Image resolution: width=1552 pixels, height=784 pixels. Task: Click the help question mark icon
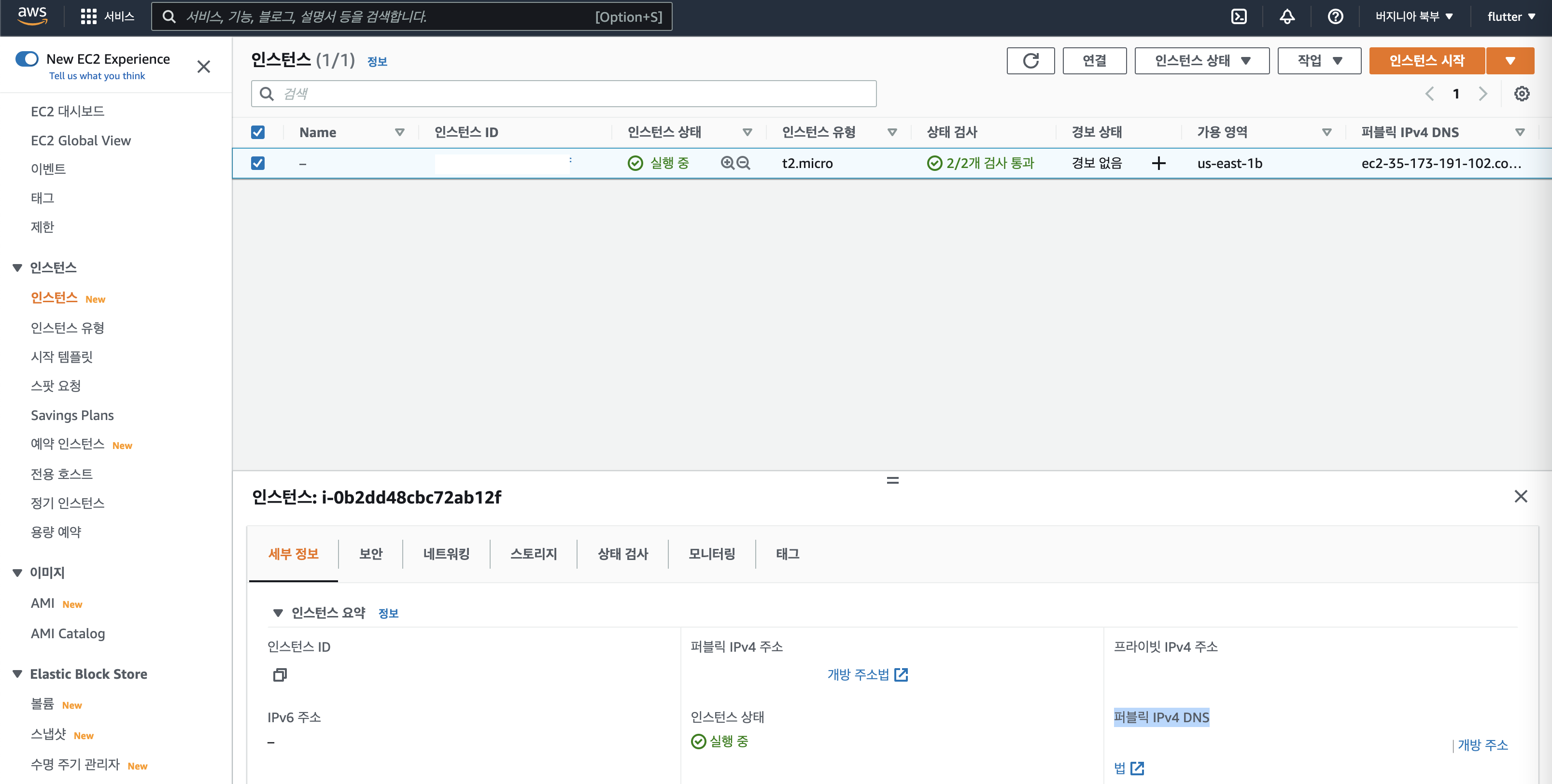click(x=1335, y=16)
